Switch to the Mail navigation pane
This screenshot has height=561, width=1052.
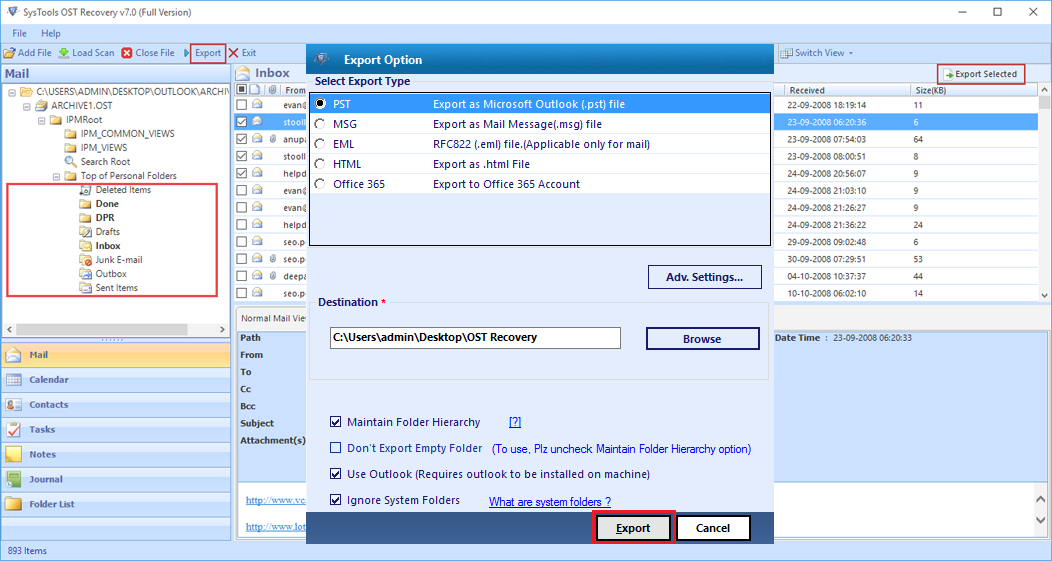click(116, 355)
